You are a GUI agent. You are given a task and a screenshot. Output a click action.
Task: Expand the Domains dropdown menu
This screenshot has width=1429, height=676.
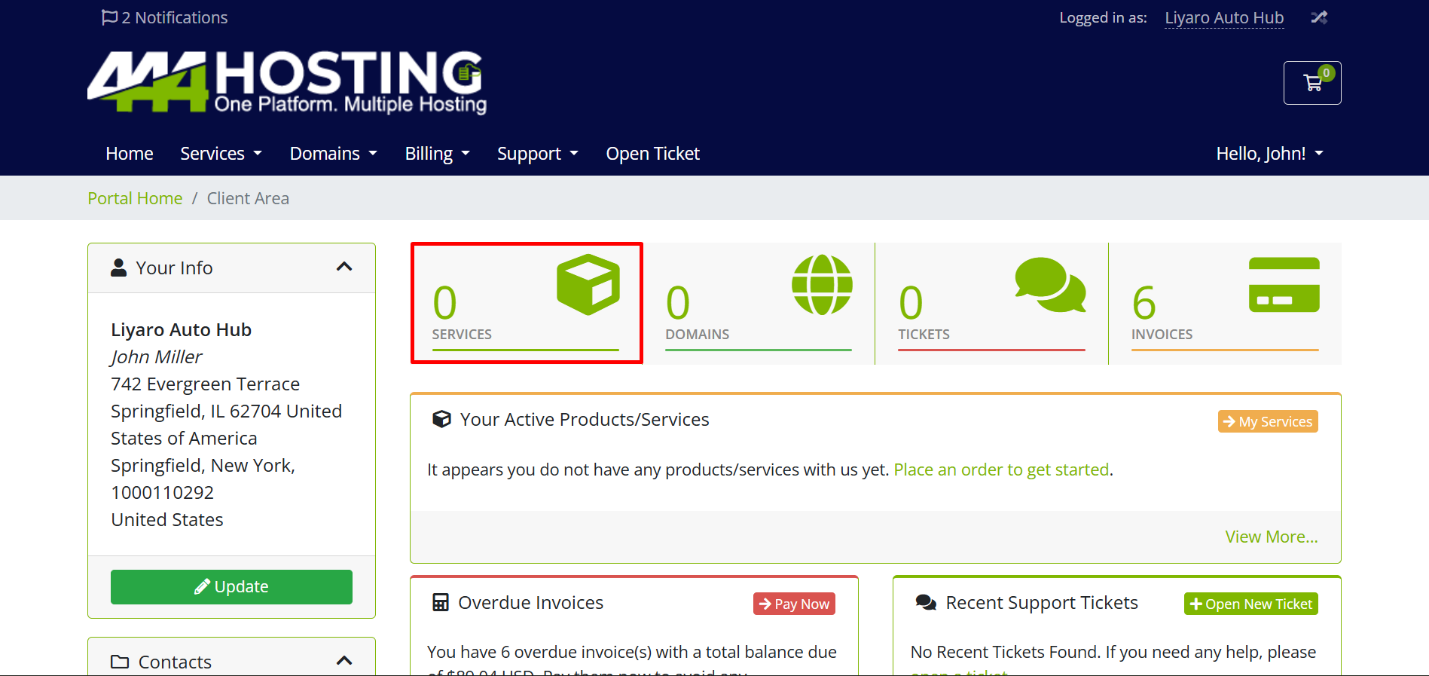pos(333,153)
